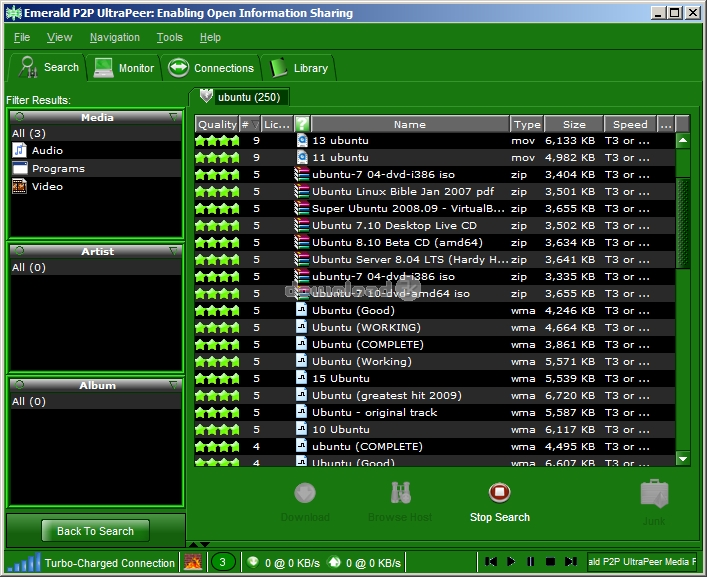Click audio icon of Ubuntu (WORKING)
The image size is (707, 577).
tap(302, 327)
